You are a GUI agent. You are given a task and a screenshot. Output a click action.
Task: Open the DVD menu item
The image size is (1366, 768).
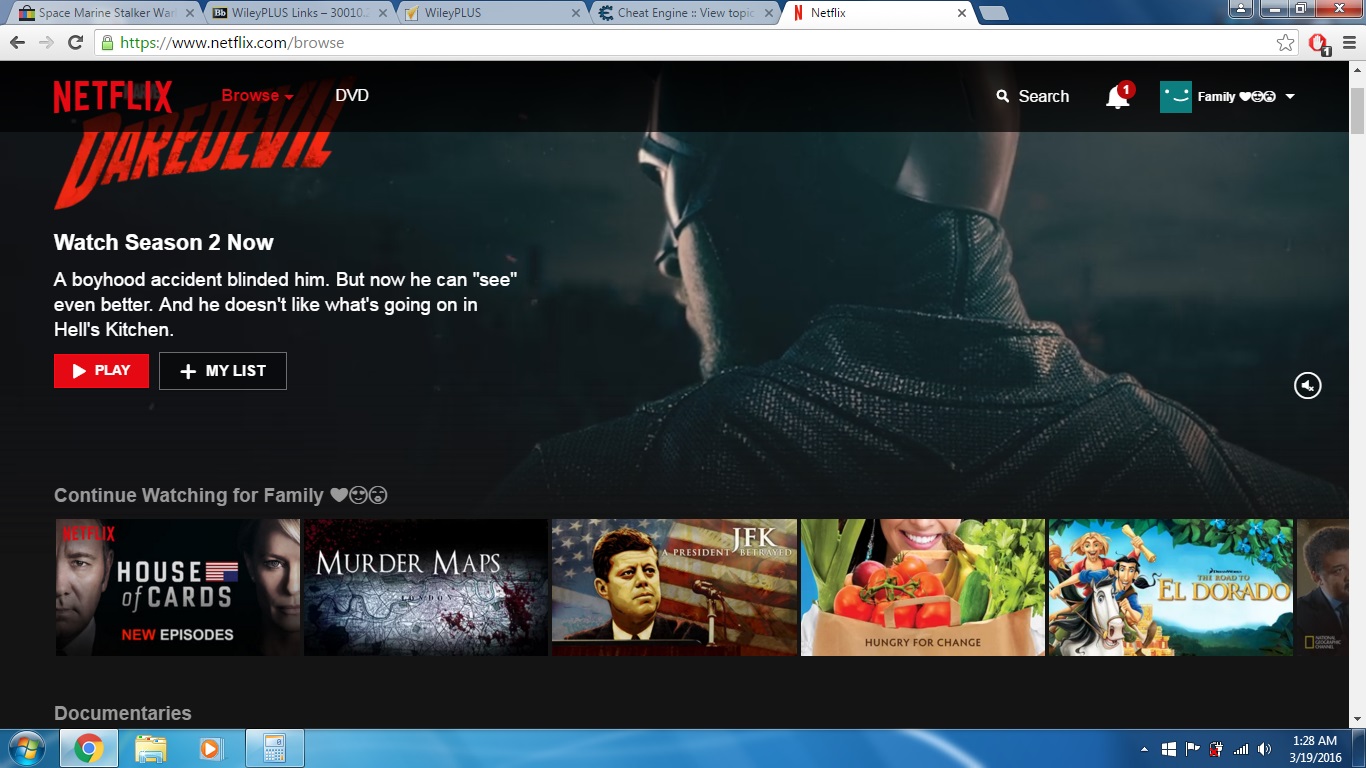click(352, 96)
